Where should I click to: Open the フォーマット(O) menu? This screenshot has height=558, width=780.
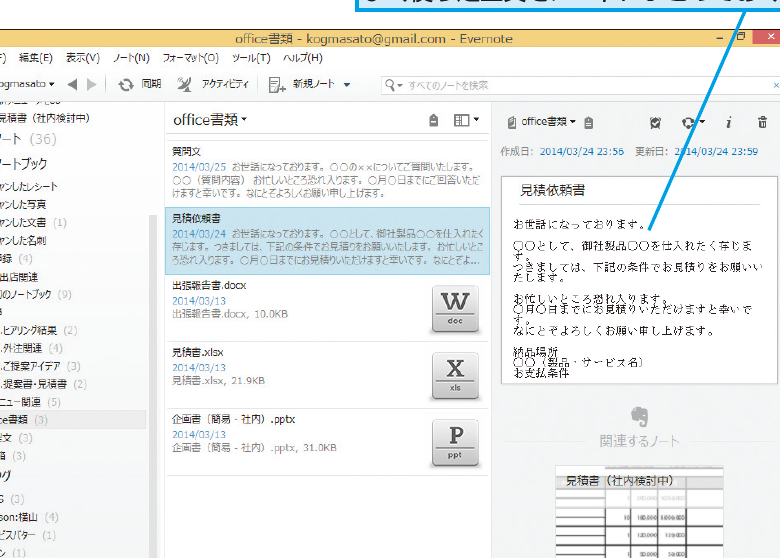pyautogui.click(x=191, y=58)
